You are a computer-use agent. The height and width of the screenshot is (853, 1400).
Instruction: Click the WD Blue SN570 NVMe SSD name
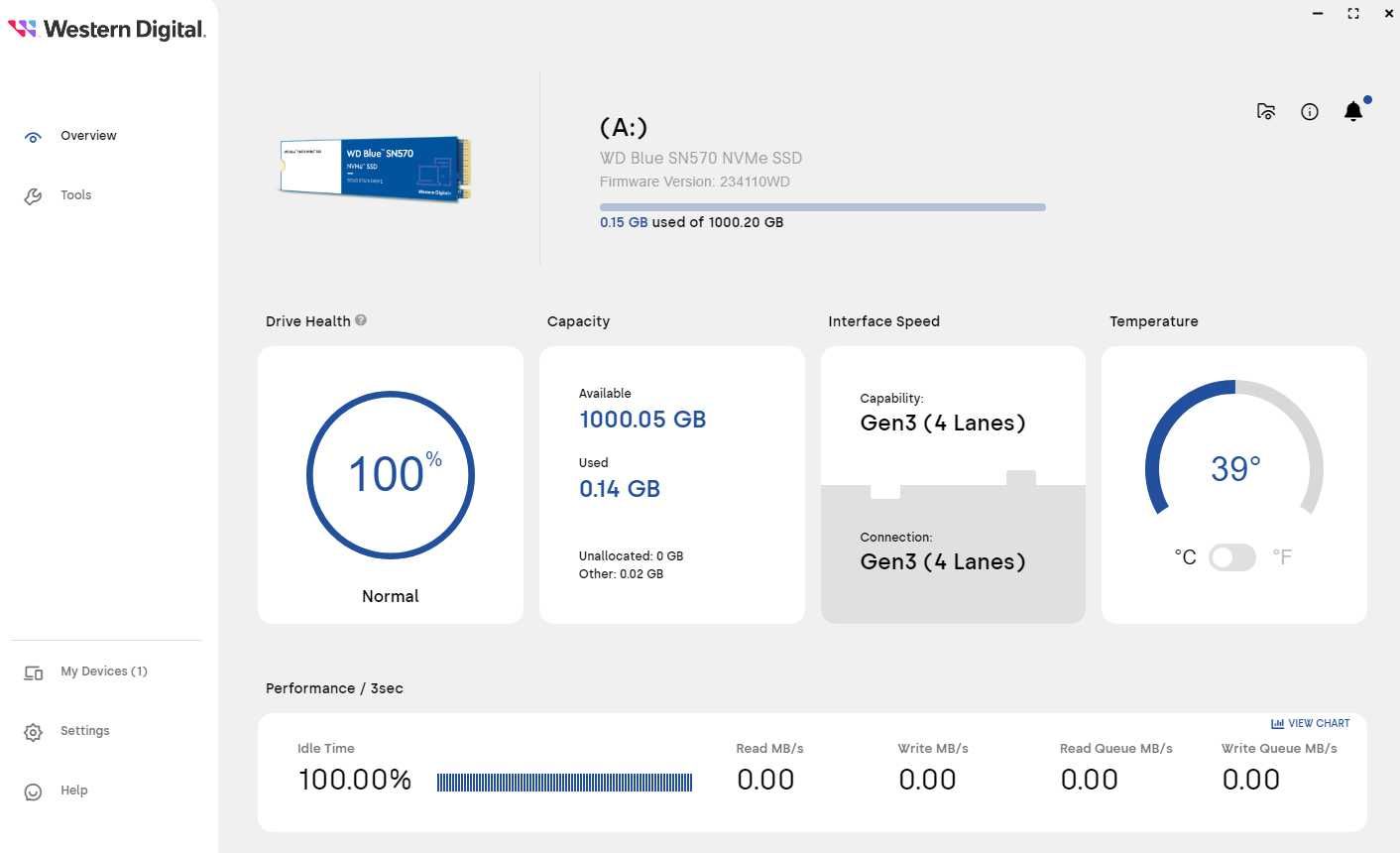[x=701, y=158]
